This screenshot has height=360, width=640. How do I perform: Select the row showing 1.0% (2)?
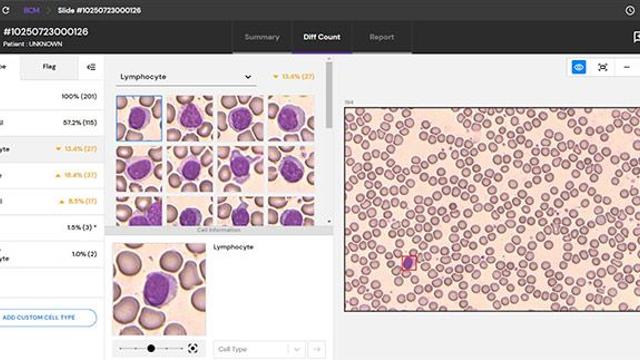51,254
